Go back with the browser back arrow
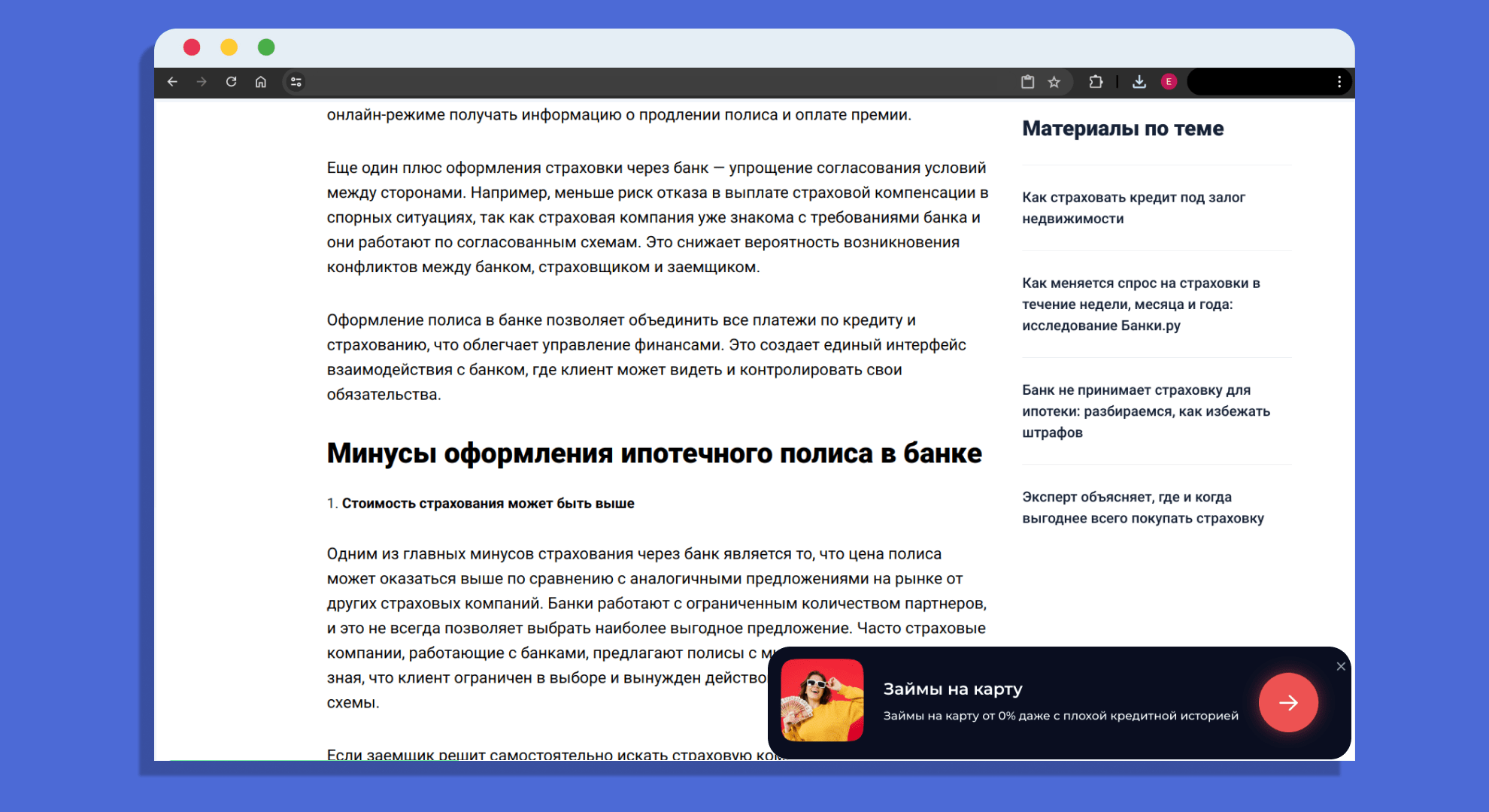The height and width of the screenshot is (812, 1489). (x=172, y=82)
